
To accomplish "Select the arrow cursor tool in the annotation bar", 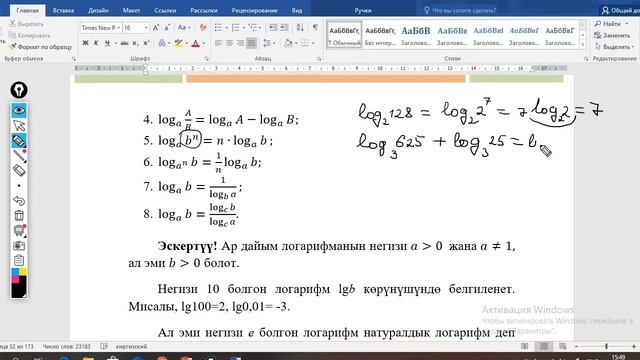I will coord(19,125).
